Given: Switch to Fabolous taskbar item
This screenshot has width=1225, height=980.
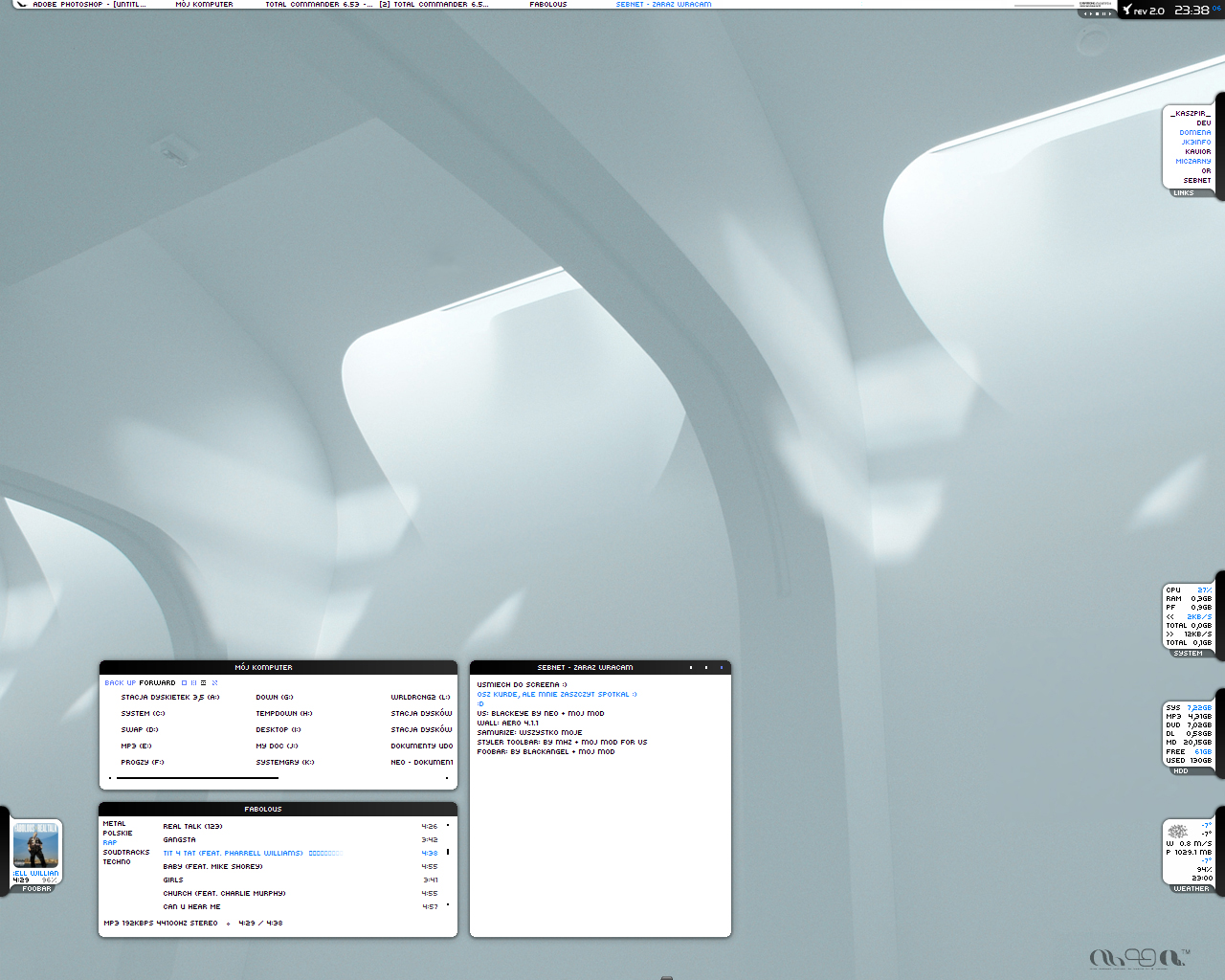Looking at the screenshot, I should coord(548,5).
